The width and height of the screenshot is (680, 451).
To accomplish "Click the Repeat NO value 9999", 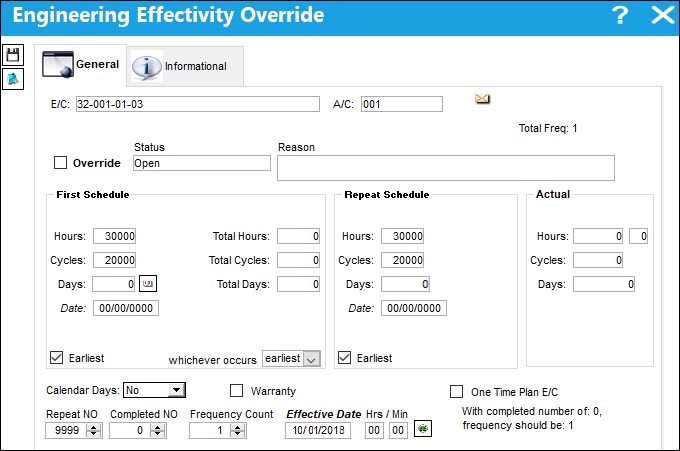I will [66, 430].
